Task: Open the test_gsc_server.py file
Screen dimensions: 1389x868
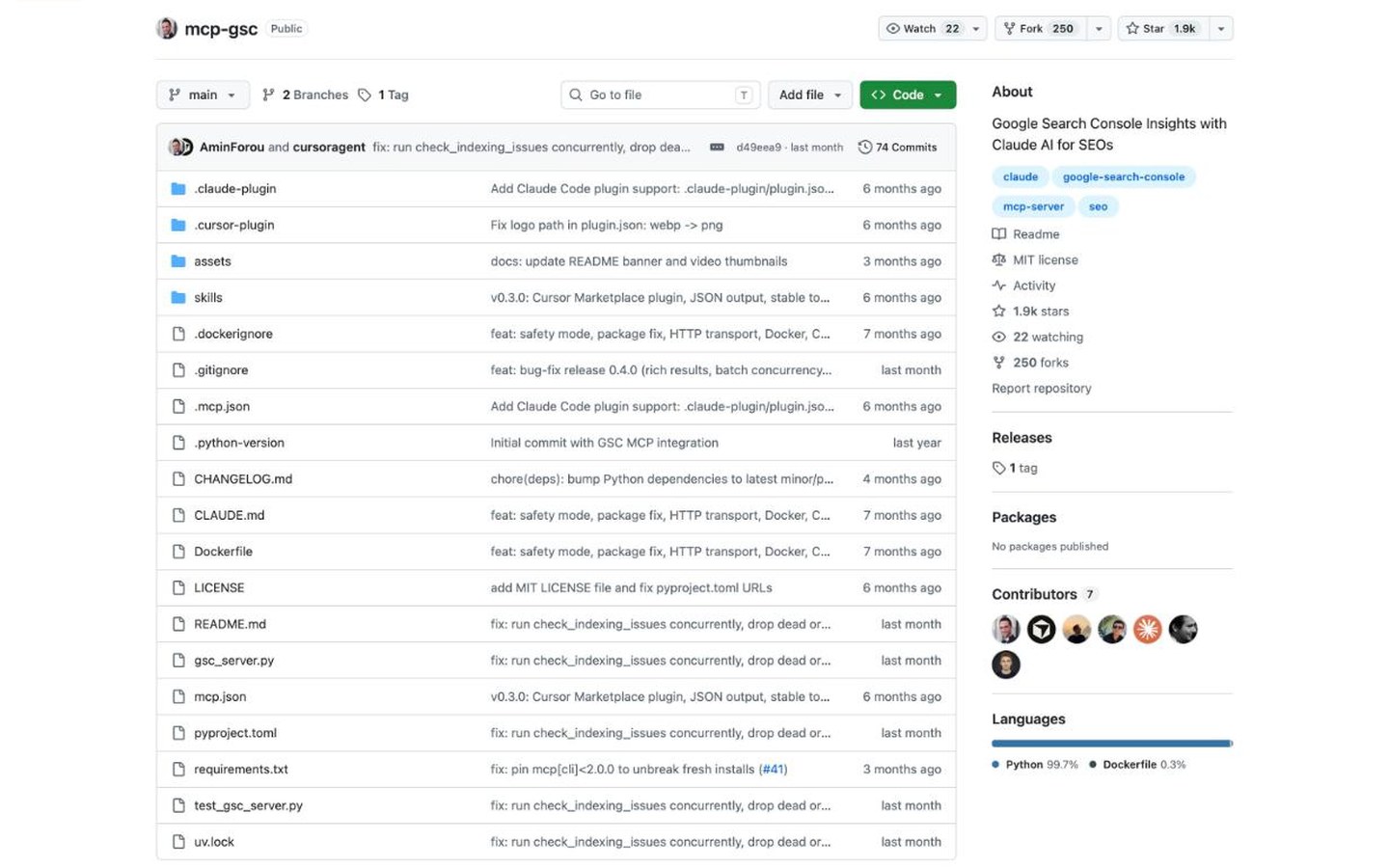Action: pyautogui.click(x=248, y=806)
